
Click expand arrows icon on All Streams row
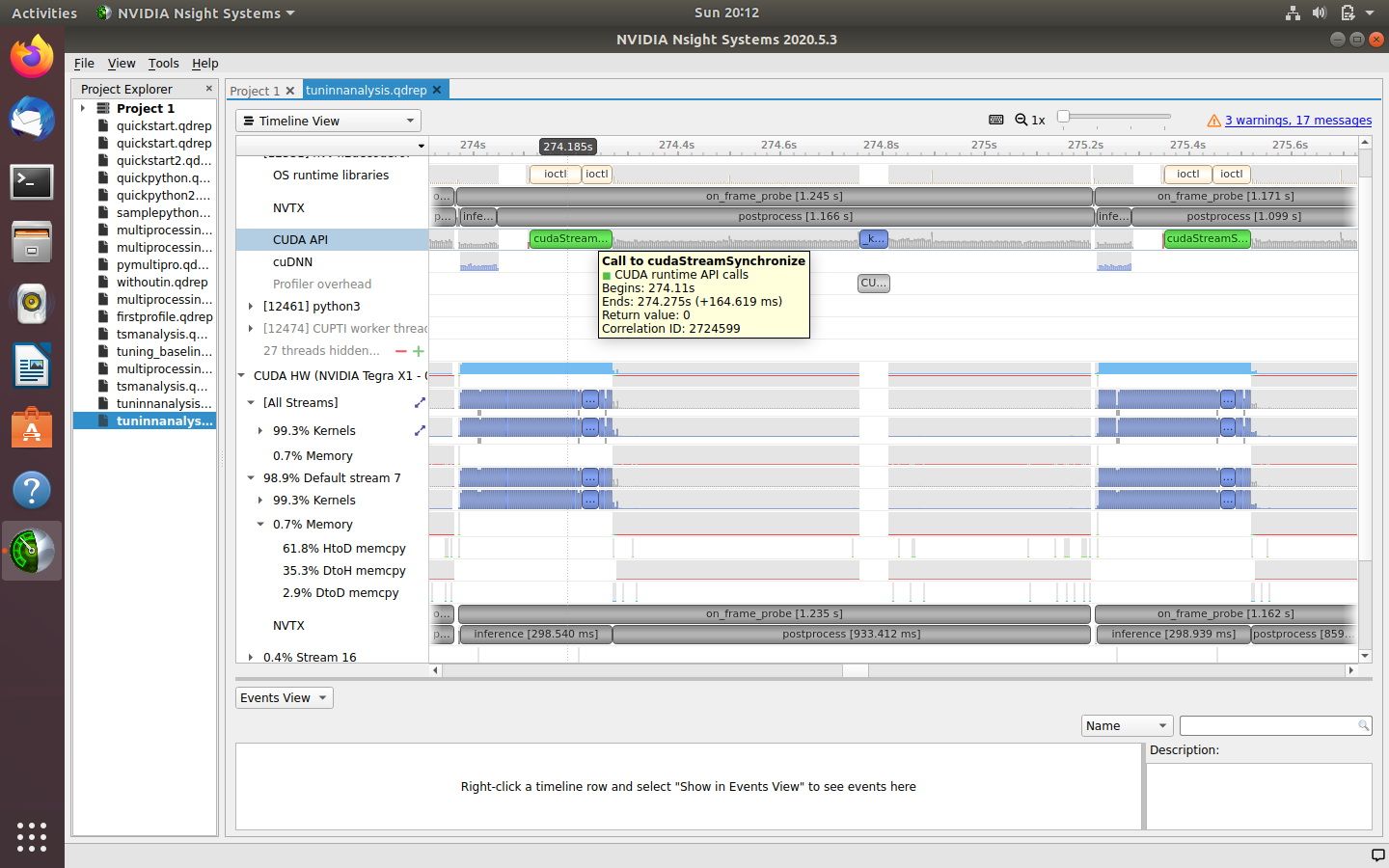coord(420,402)
